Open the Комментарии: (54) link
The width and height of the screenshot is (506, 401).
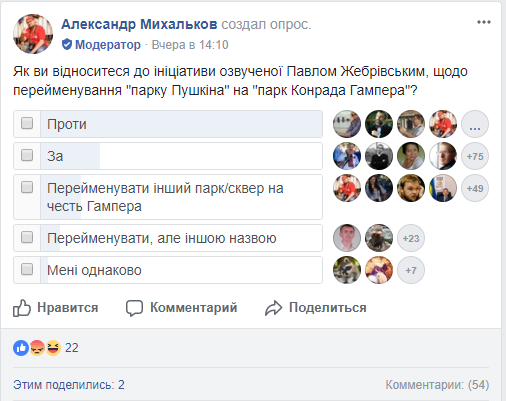click(x=437, y=385)
